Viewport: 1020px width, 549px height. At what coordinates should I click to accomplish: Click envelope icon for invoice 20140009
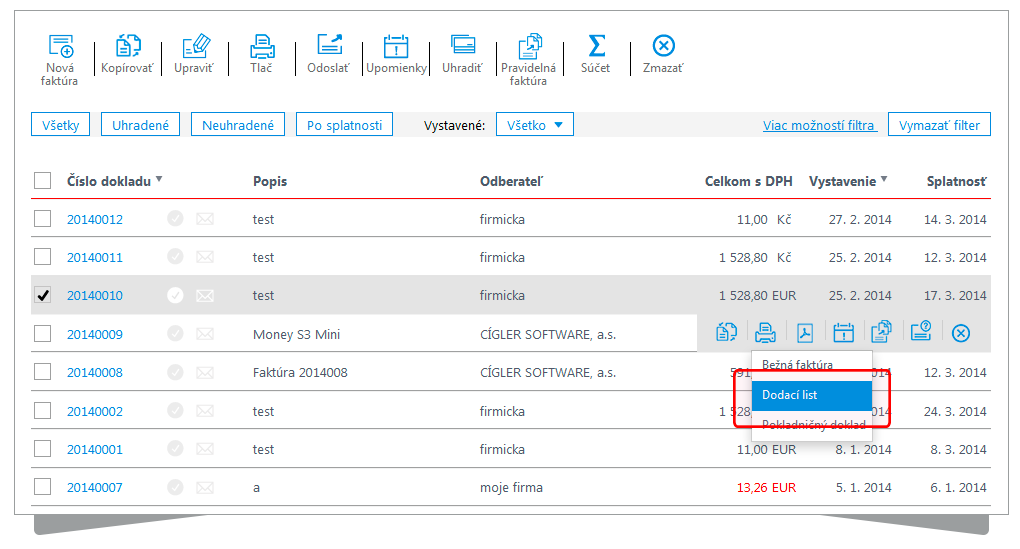point(205,334)
